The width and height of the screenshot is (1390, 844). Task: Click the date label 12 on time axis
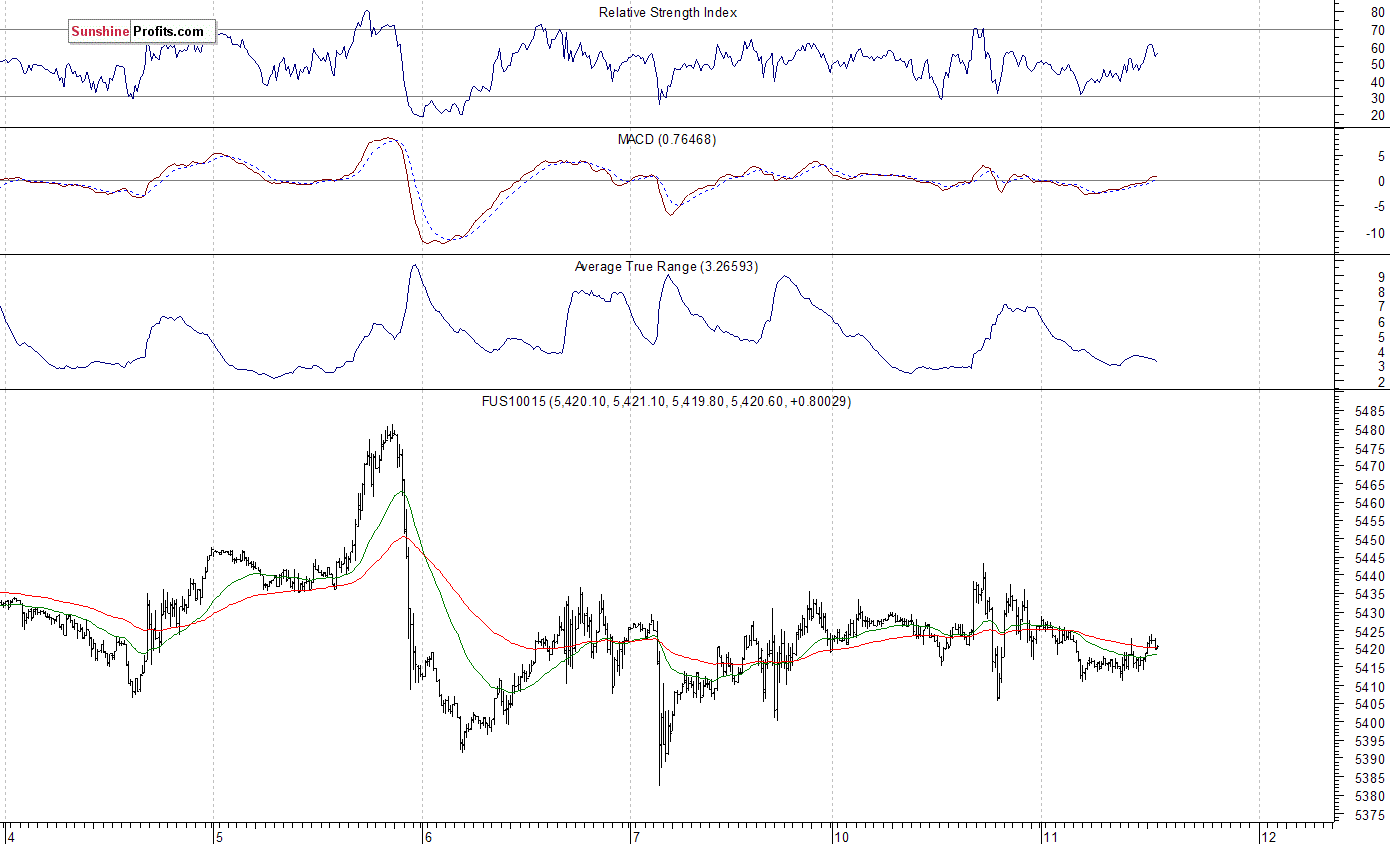pos(1269,836)
